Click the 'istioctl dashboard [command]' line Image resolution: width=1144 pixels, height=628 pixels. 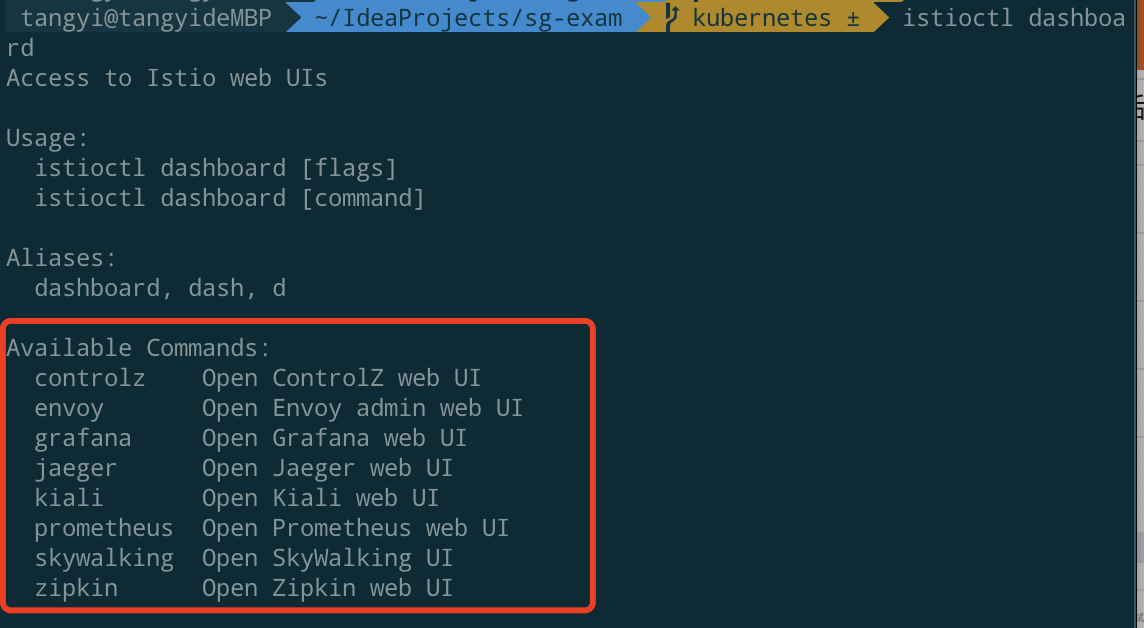[229, 198]
